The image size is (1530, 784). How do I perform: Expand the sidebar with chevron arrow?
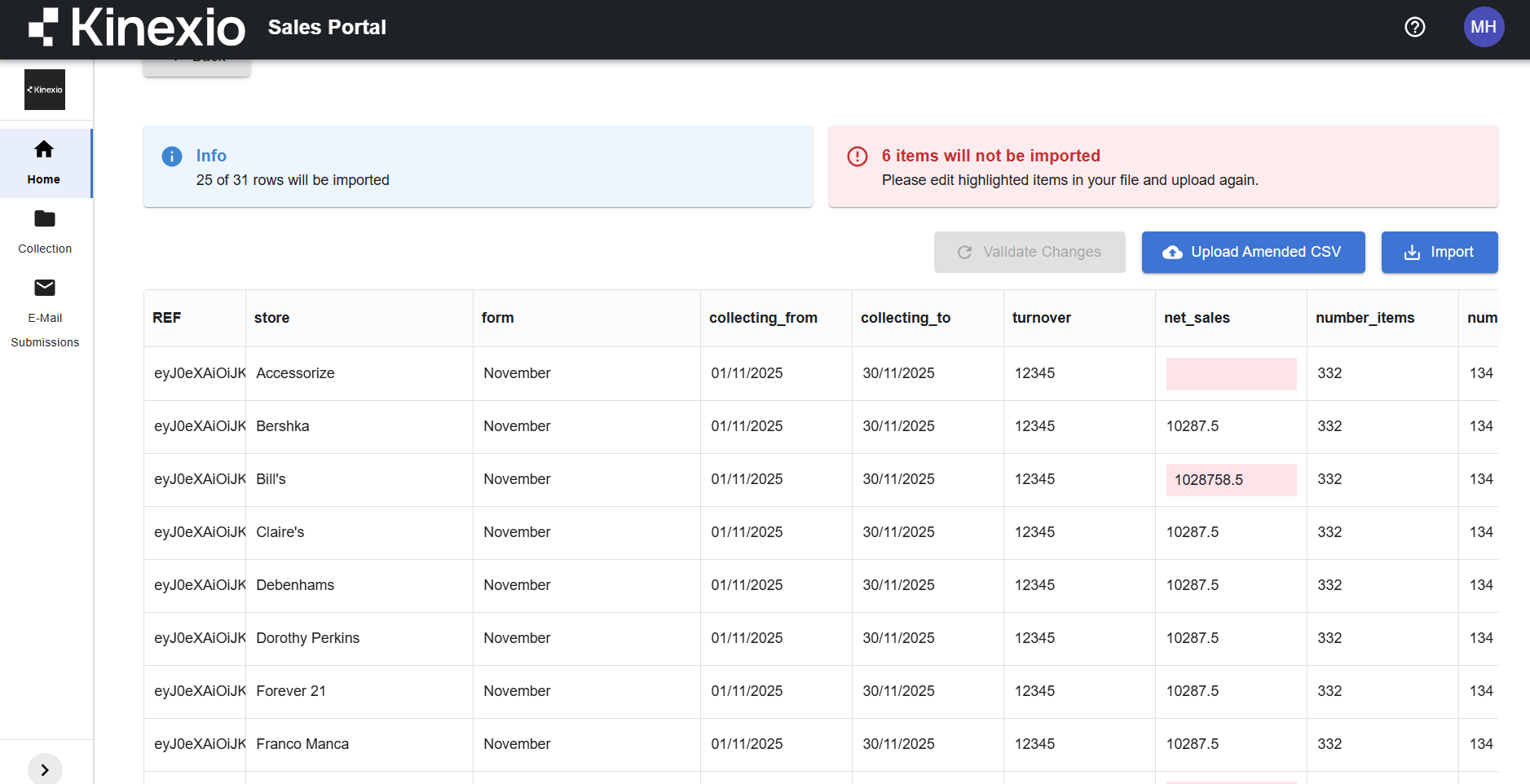point(45,769)
